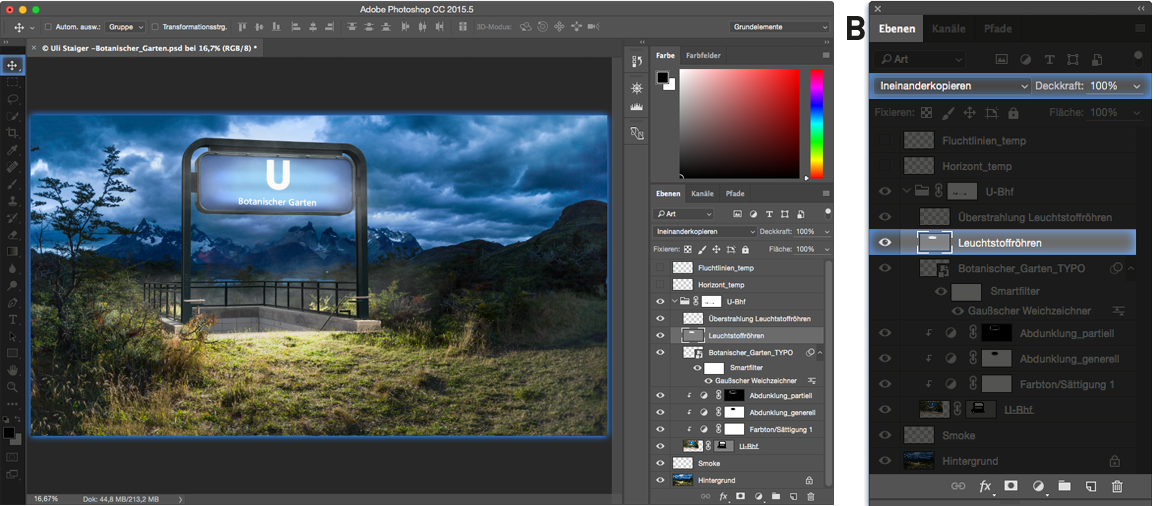Open the History panel icon in the dock
Screen dimensions: 1160x506
click(636, 62)
